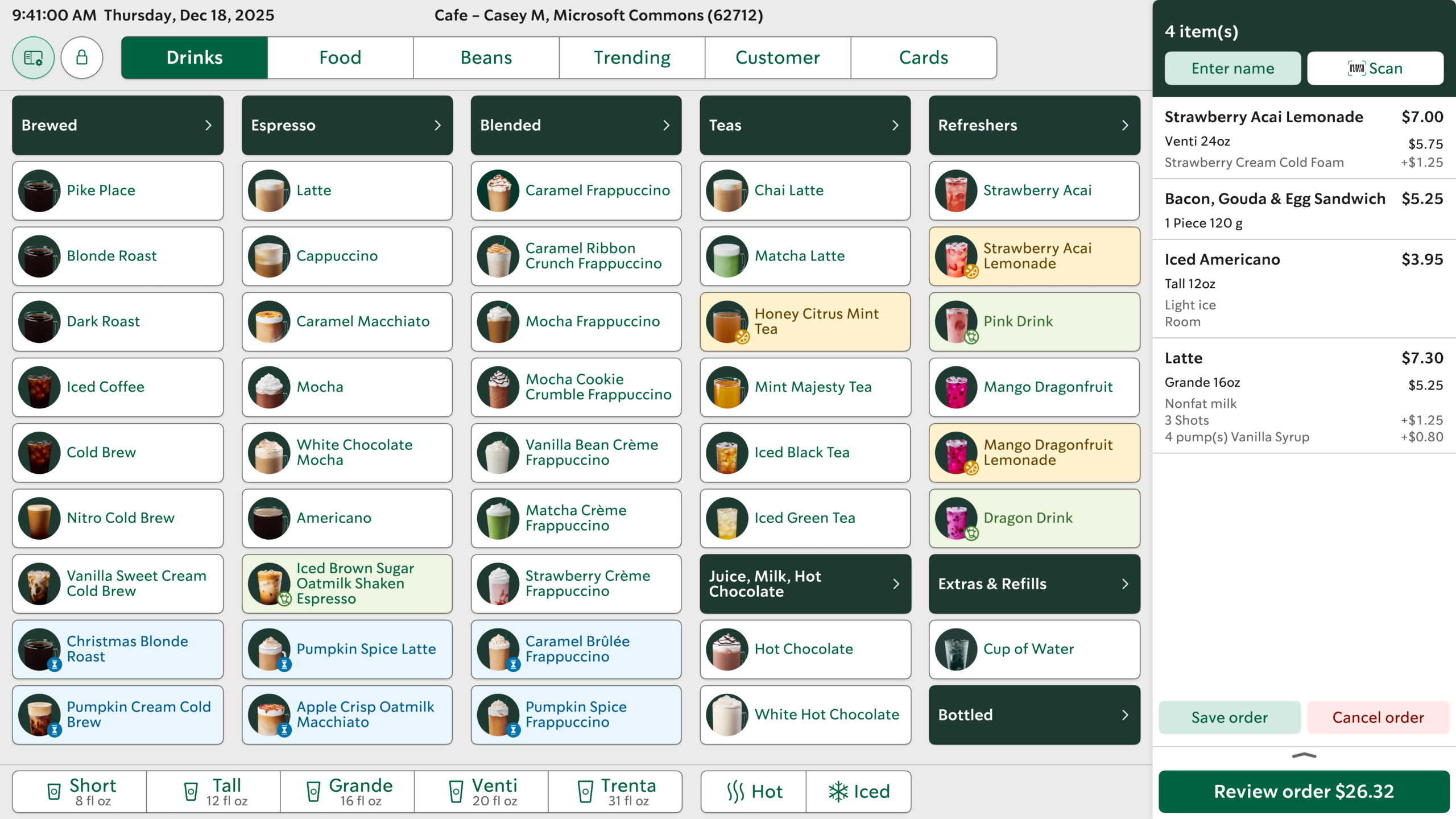Screen dimensions: 1456x819
Task: Cancel the current order
Action: tap(1378, 717)
